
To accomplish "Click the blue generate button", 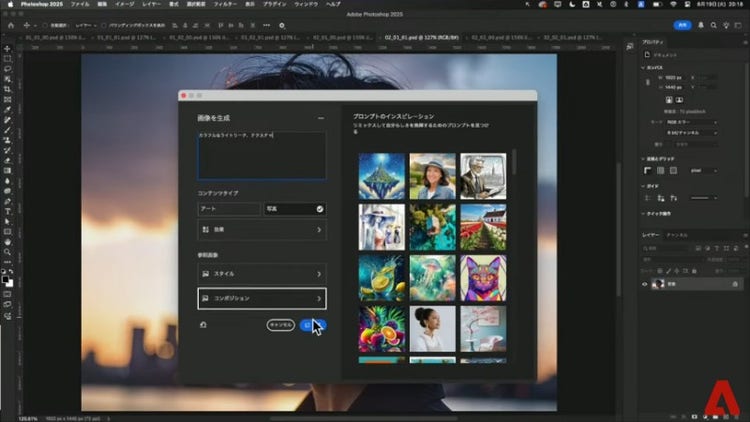I will (x=312, y=325).
